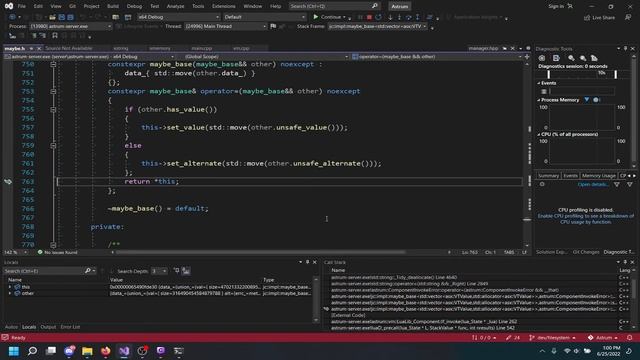Viewport: 640px width, 360px height.
Task: Click the feedback icon at top right
Action: 628,17
